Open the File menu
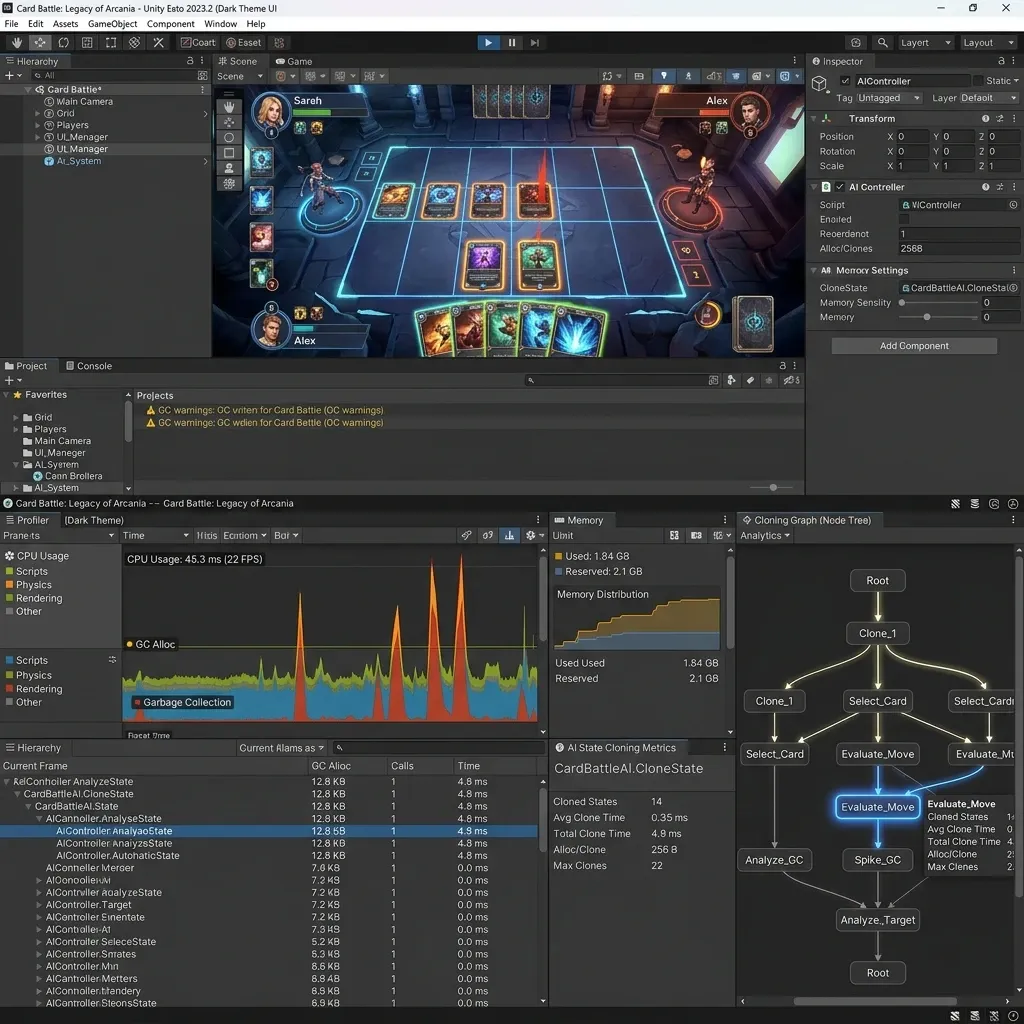 [x=11, y=24]
